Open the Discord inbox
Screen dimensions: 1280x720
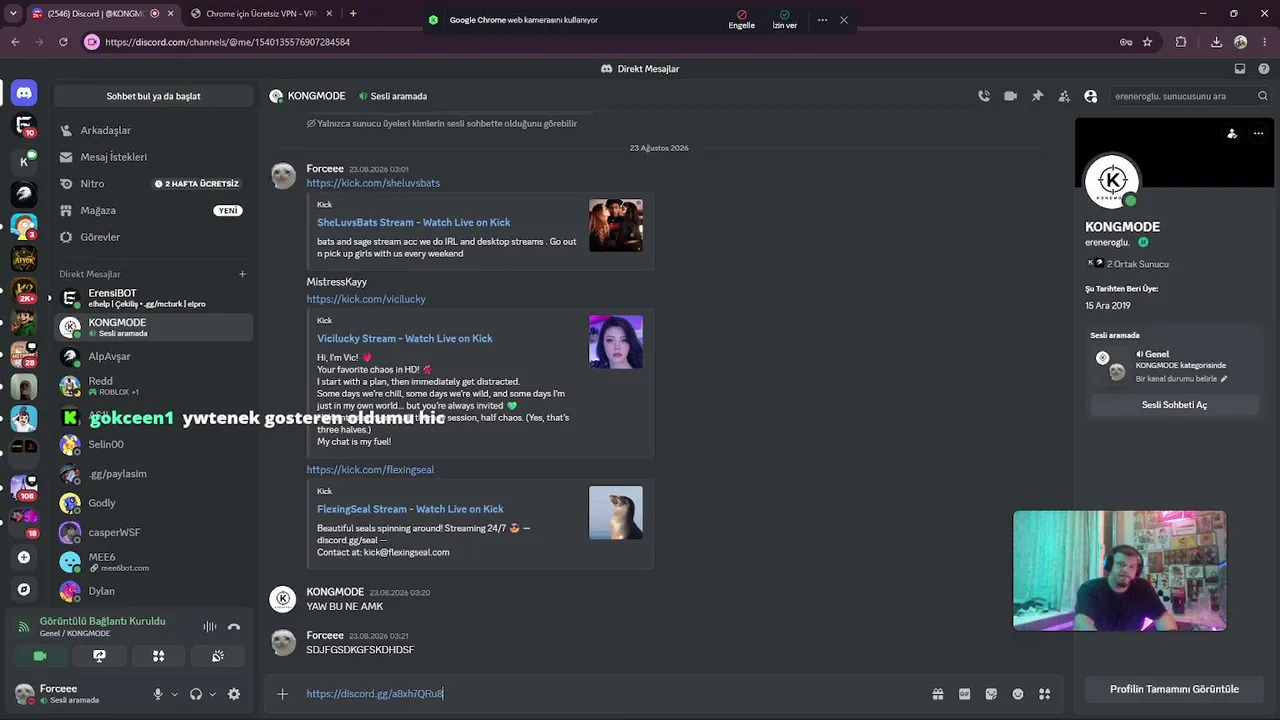tap(1240, 69)
